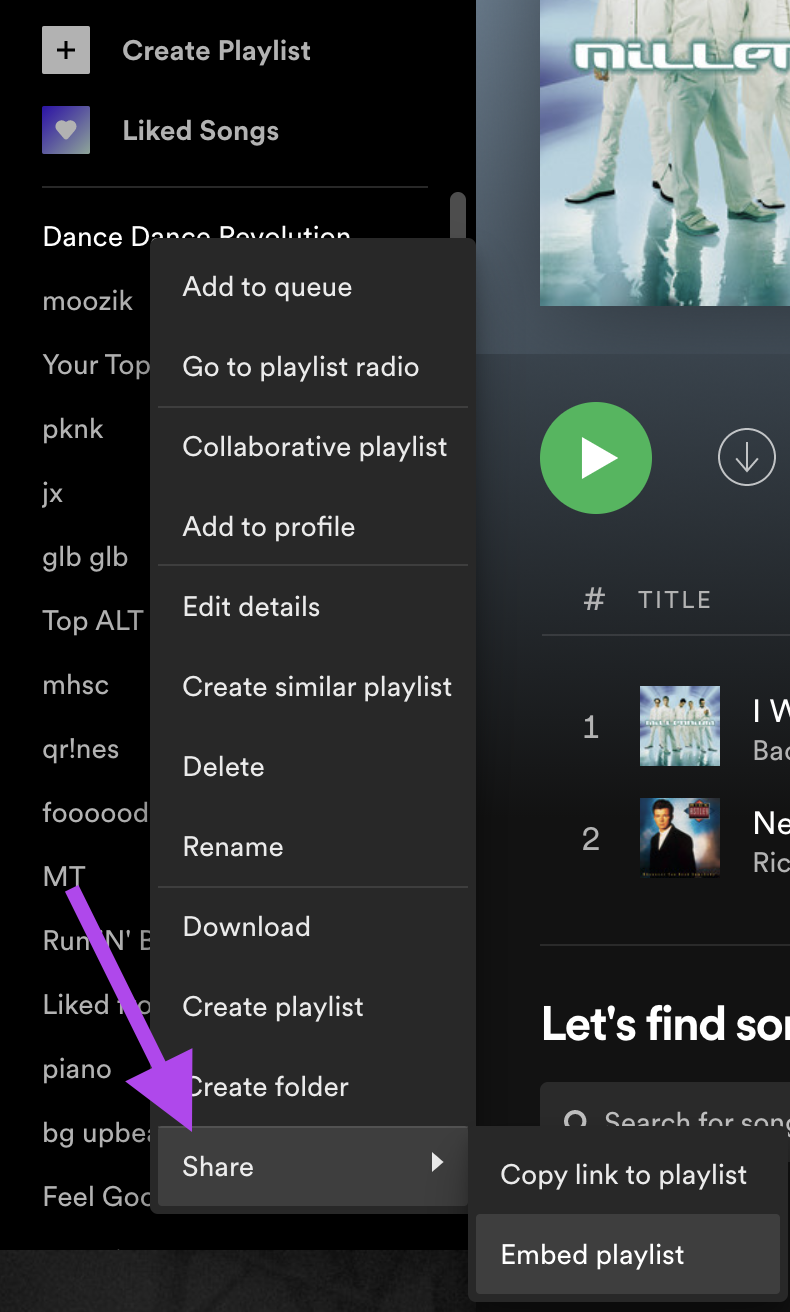This screenshot has width=790, height=1312.
Task: Toggle Collaborative playlist option
Action: [x=313, y=447]
